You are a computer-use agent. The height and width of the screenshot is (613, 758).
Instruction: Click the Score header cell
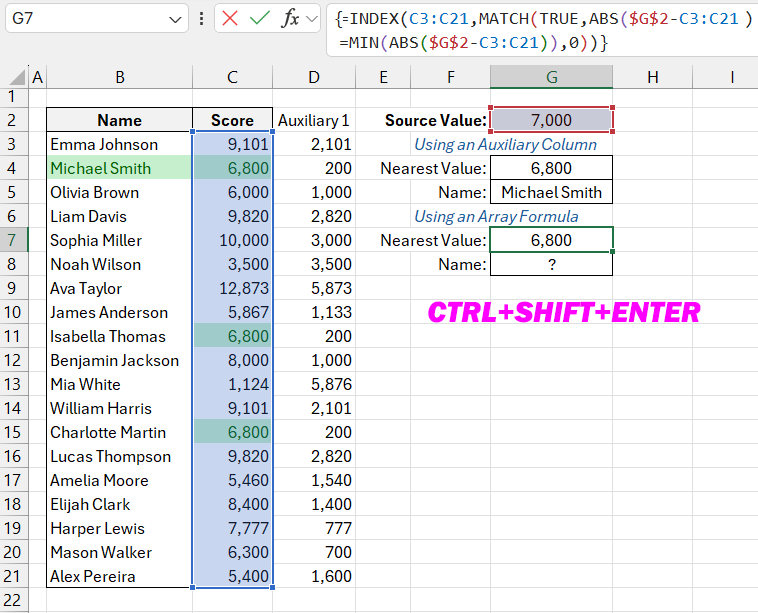232,120
